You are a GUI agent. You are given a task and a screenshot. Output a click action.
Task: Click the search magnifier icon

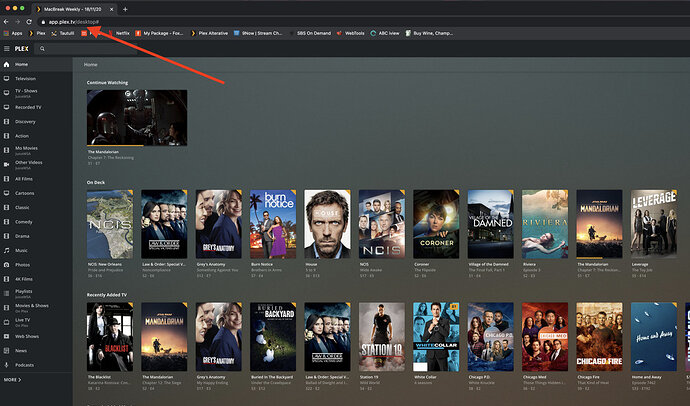(x=42, y=49)
